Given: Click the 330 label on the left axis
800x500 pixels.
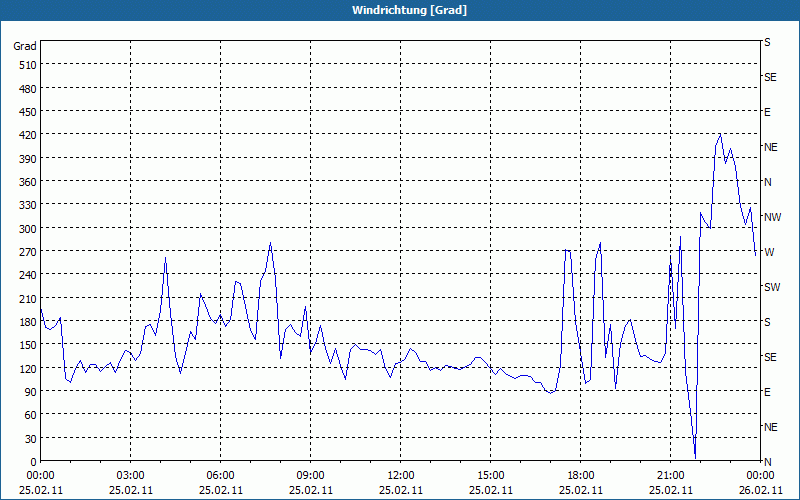Looking at the screenshot, I should coord(28,205).
